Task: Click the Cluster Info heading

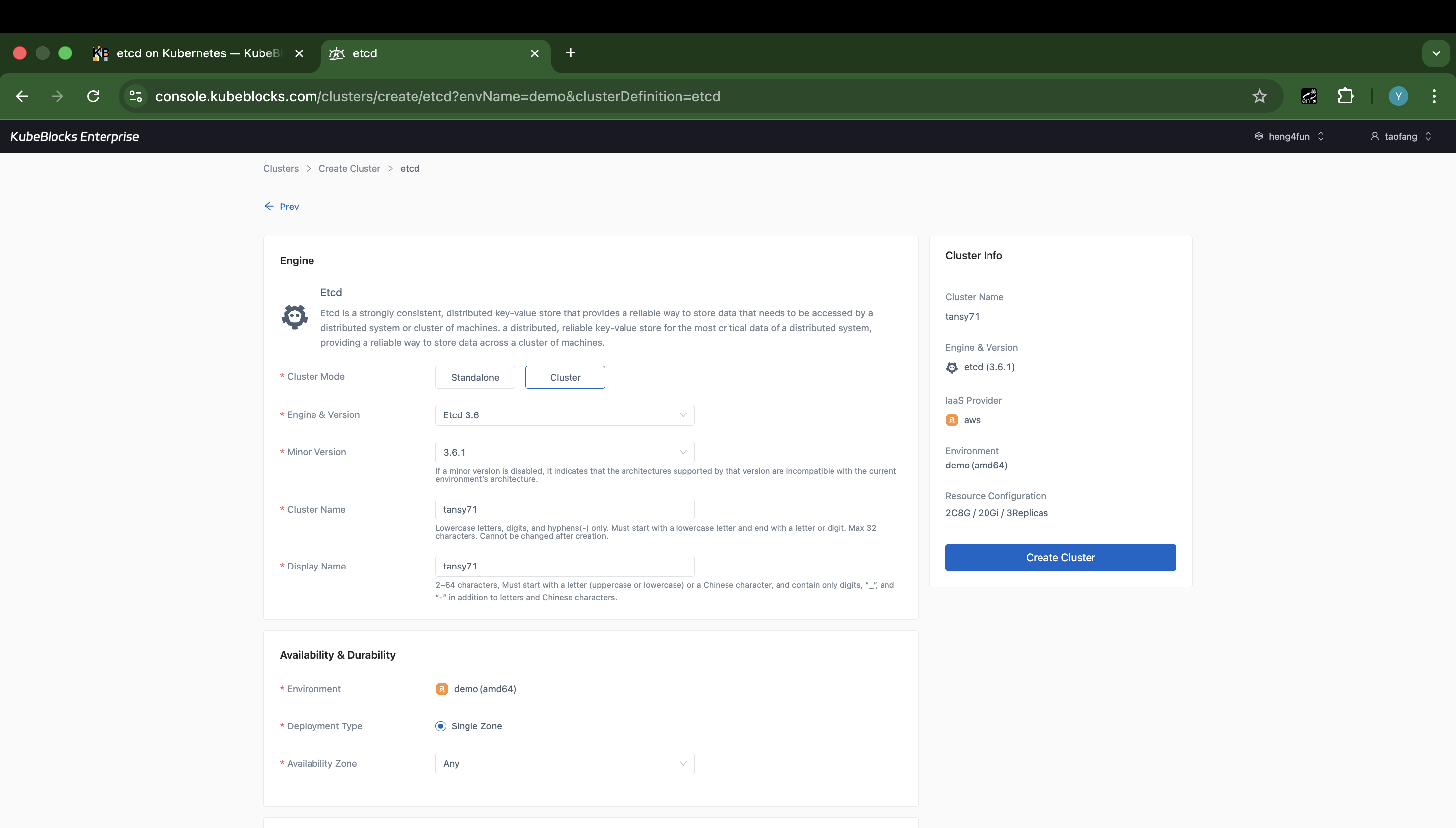Action: (973, 256)
